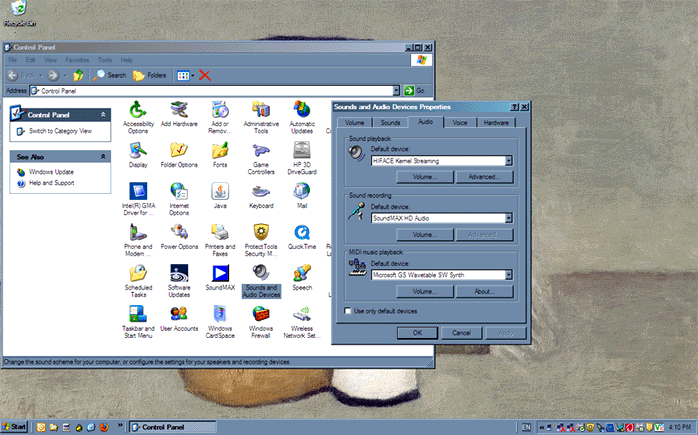Open the File menu
Viewport: 698px width, 435px height.
coord(12,60)
